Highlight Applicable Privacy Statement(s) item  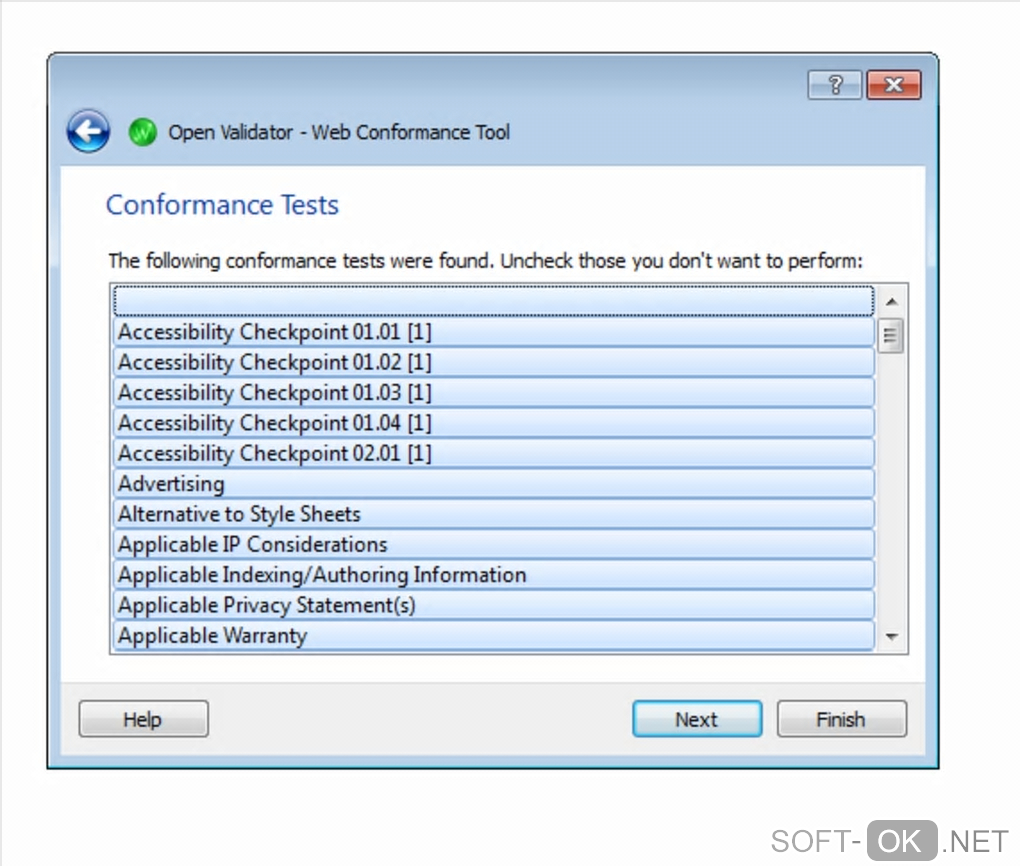[267, 605]
